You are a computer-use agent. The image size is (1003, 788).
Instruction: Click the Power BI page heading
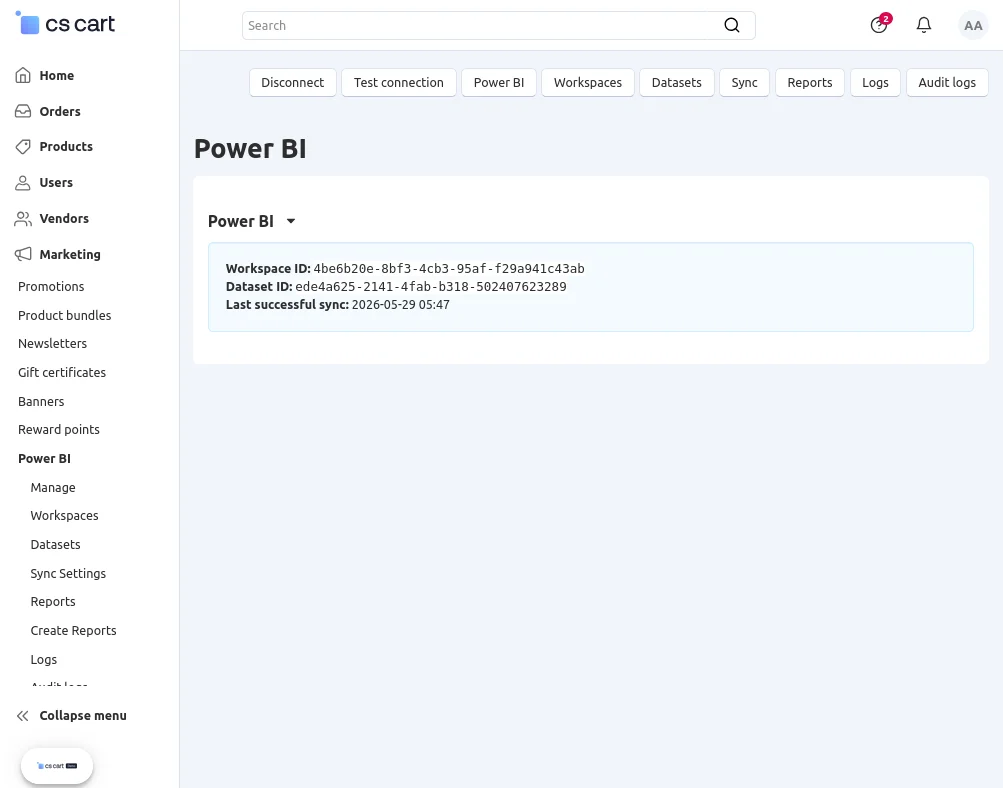click(250, 148)
